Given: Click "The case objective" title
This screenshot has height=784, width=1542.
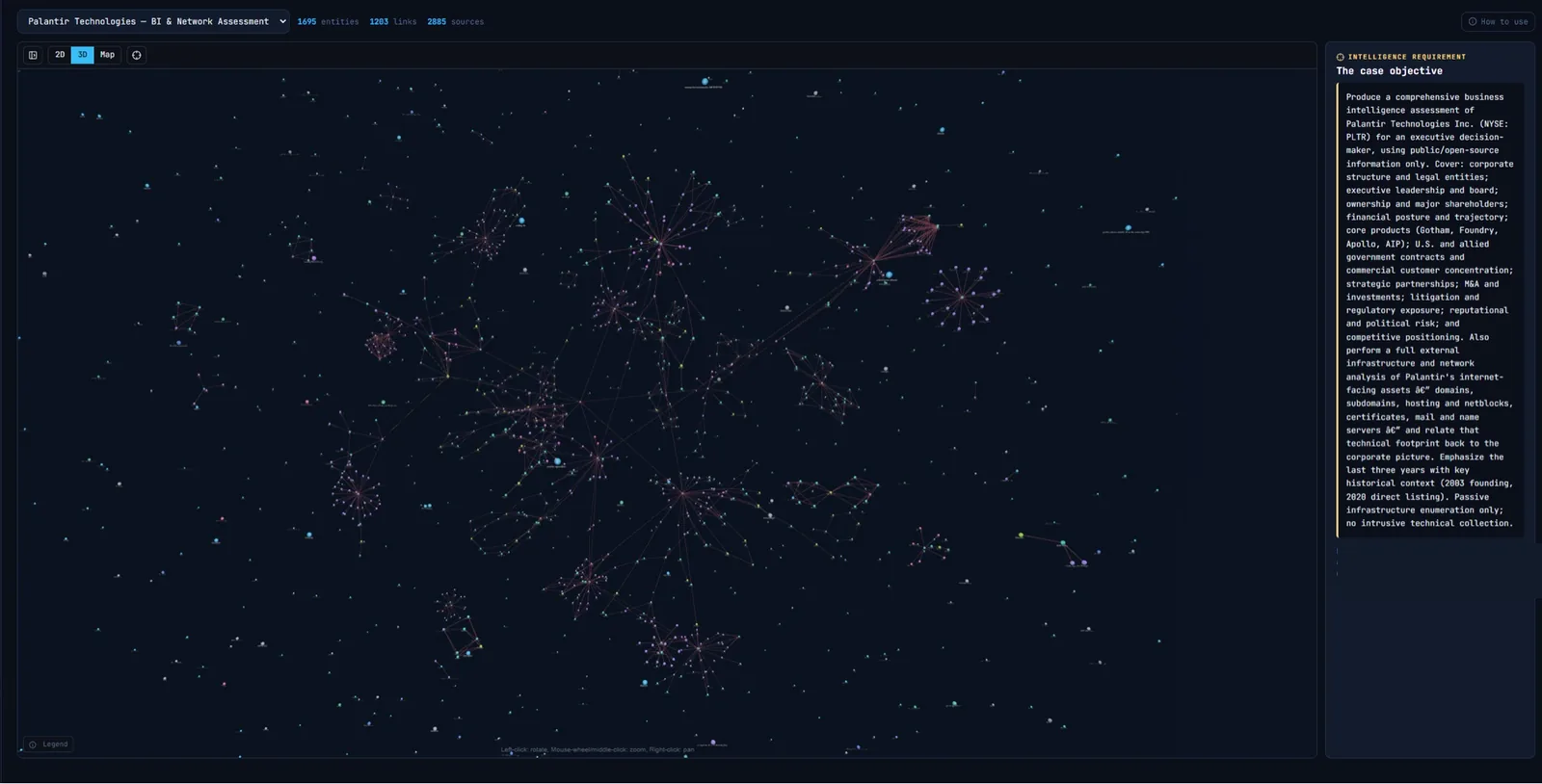Looking at the screenshot, I should click(1389, 71).
